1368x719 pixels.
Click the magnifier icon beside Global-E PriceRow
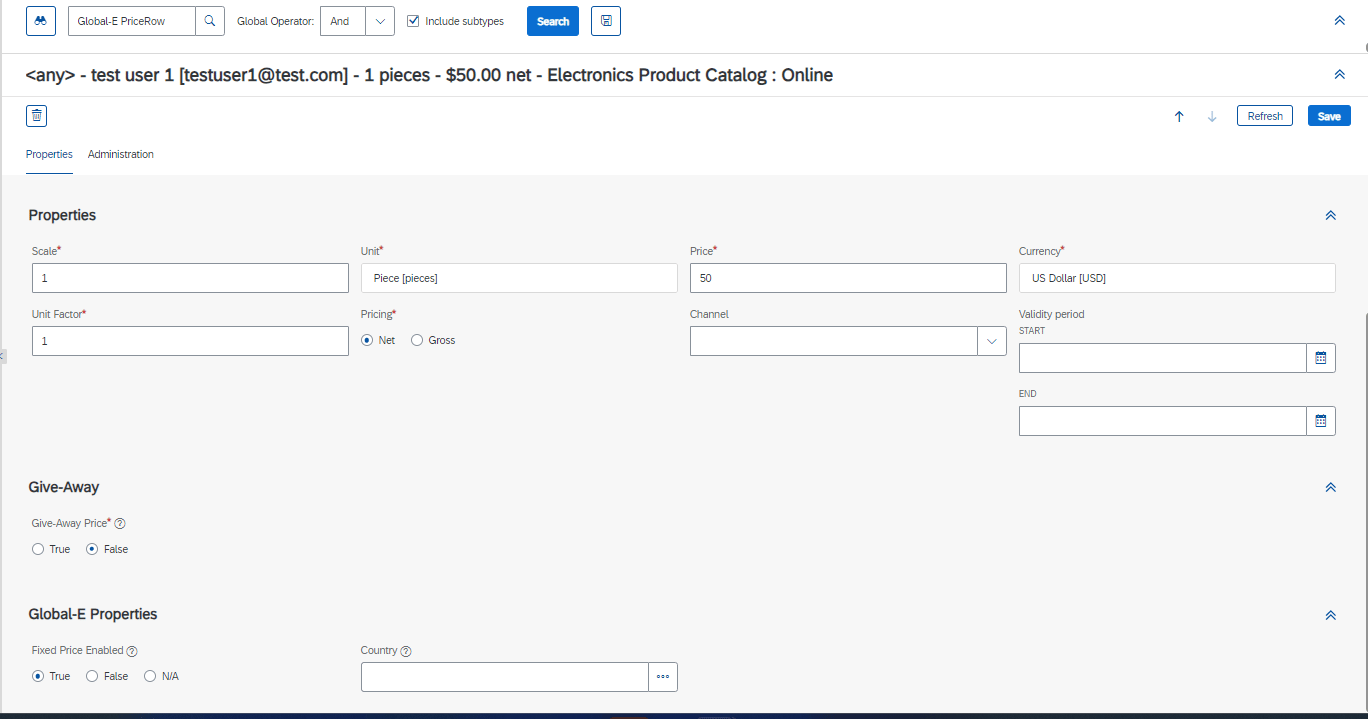click(x=209, y=21)
